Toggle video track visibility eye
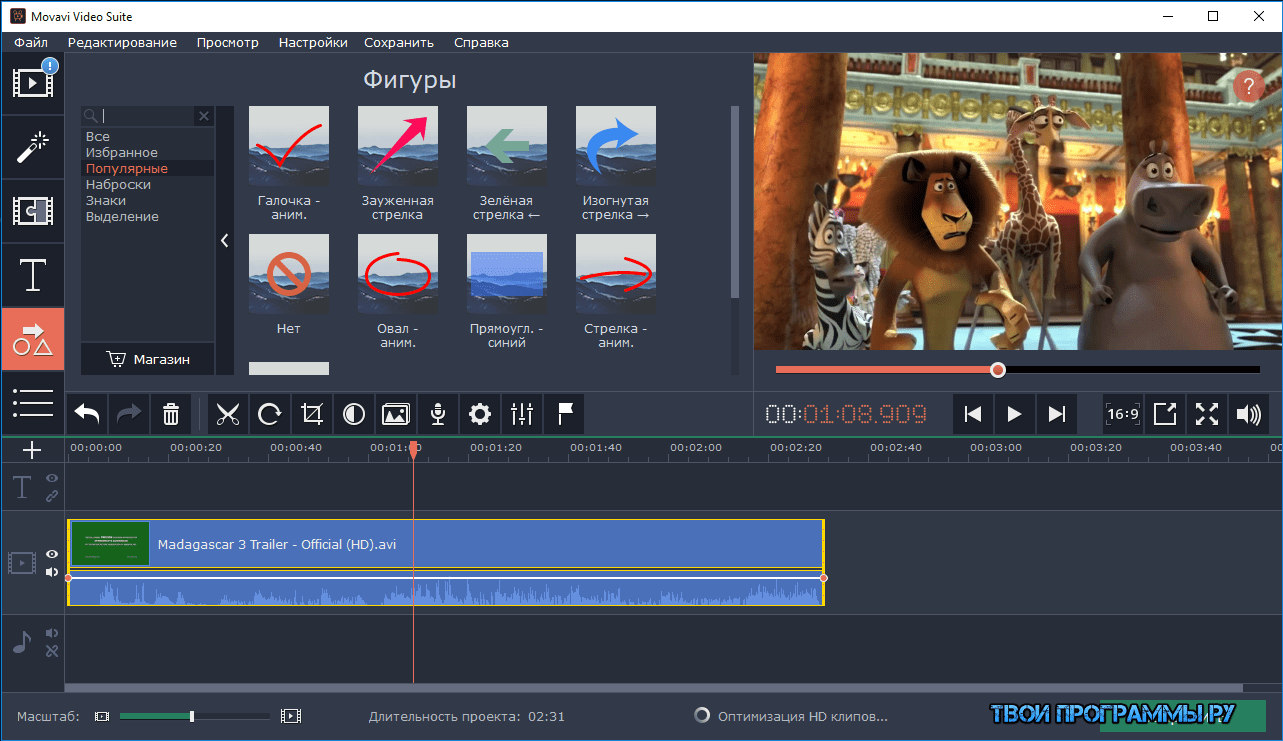 [x=52, y=555]
